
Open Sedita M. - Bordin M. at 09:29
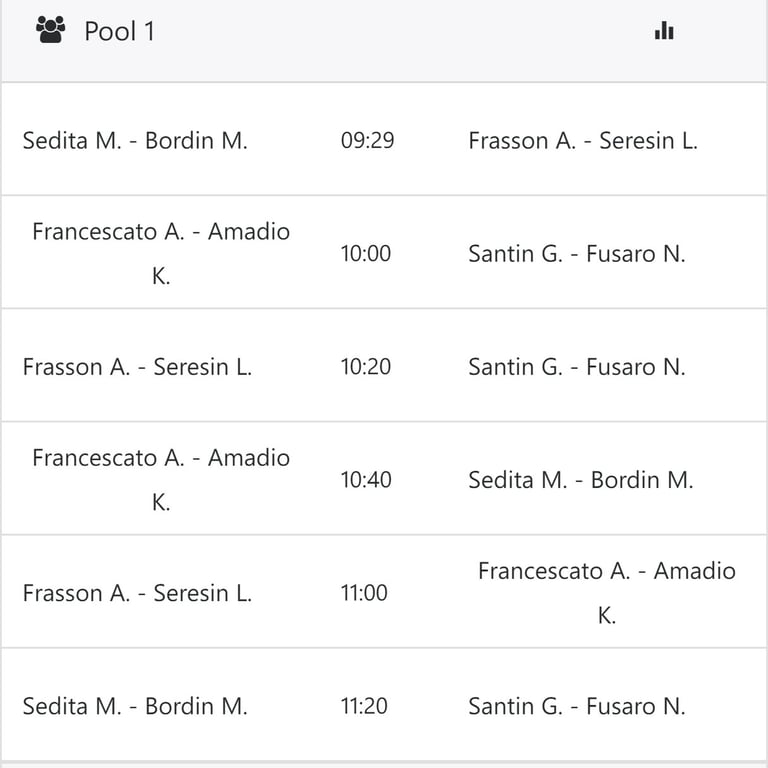[135, 141]
